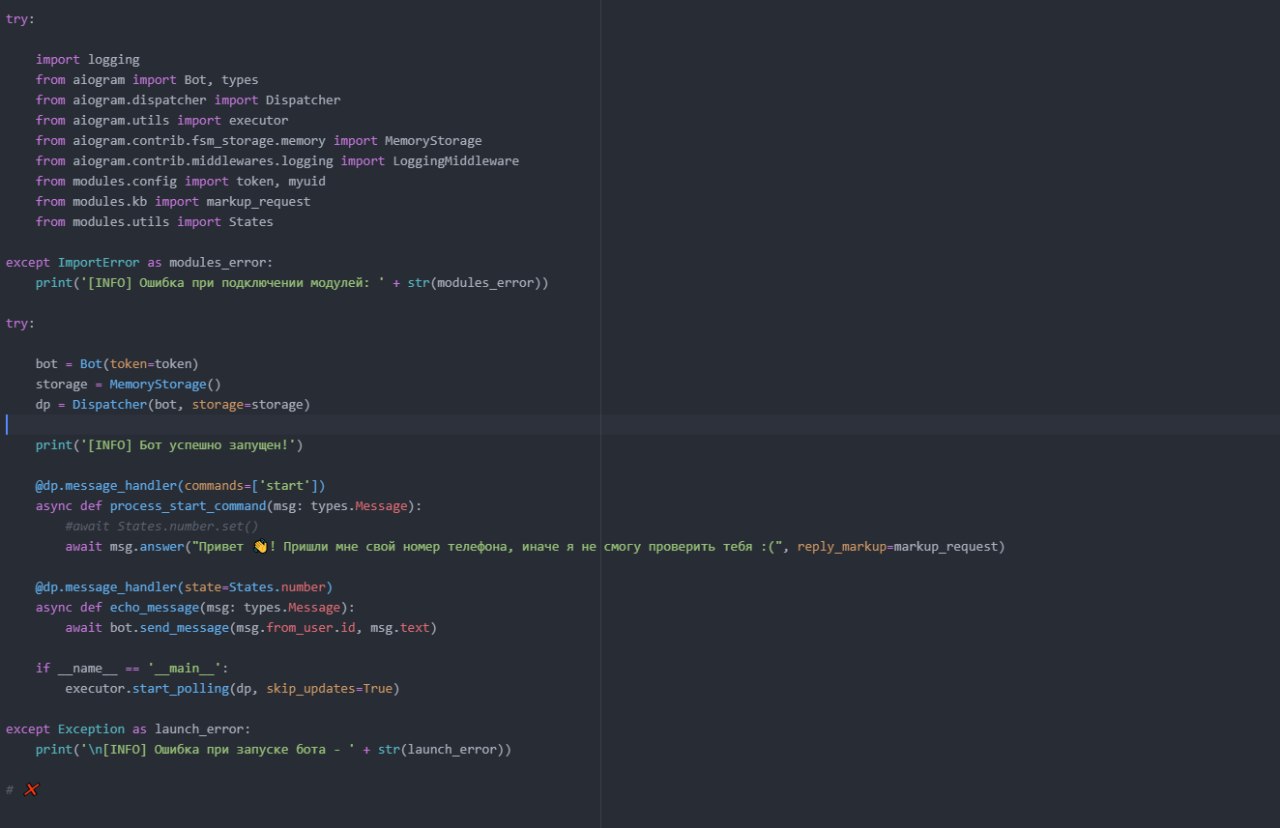Viewport: 1280px width, 828px height.
Task: Click the 'dp = Dispatcher(bot, storage=storage)' line
Action: pyautogui.click(x=173, y=404)
